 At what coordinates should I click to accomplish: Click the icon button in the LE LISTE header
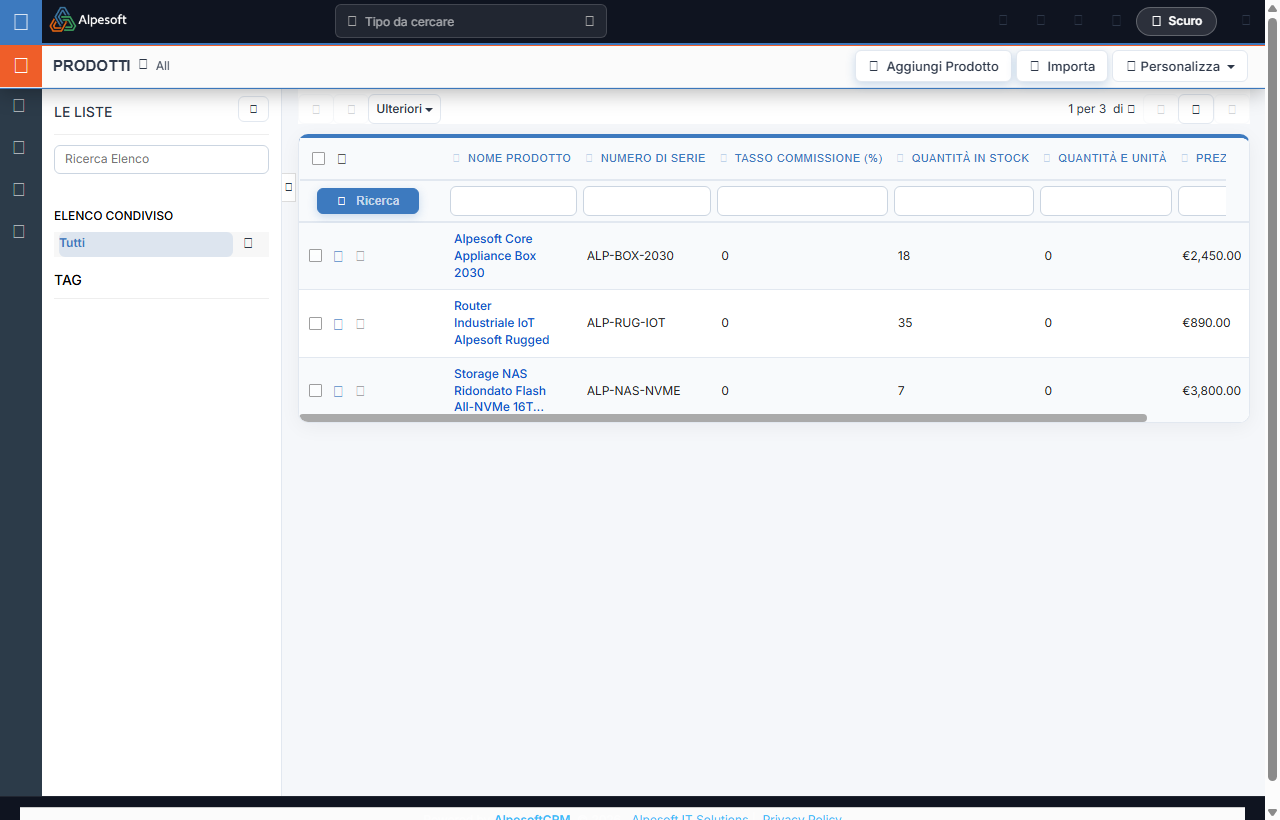[x=253, y=109]
